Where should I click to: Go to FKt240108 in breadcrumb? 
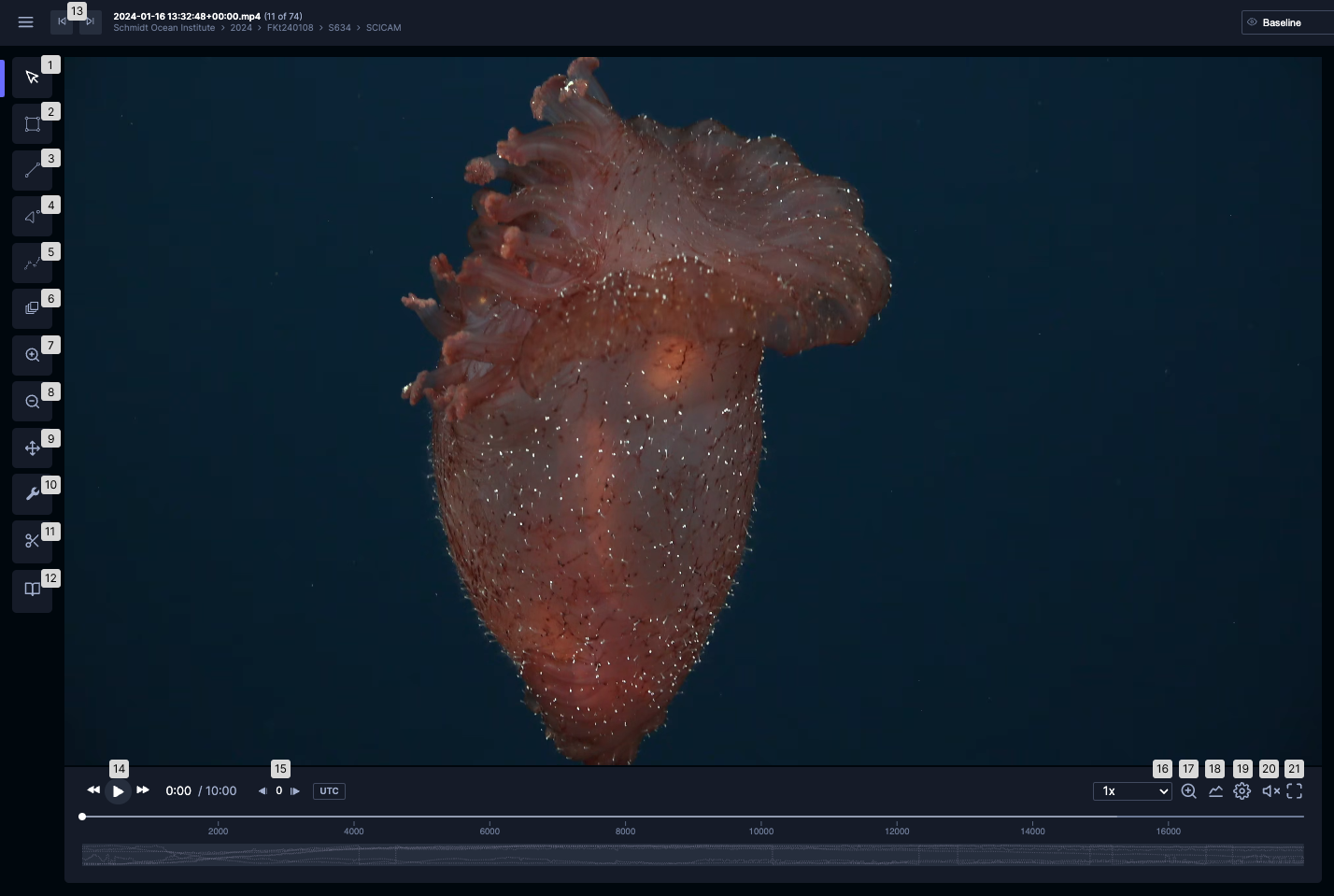pyautogui.click(x=290, y=28)
